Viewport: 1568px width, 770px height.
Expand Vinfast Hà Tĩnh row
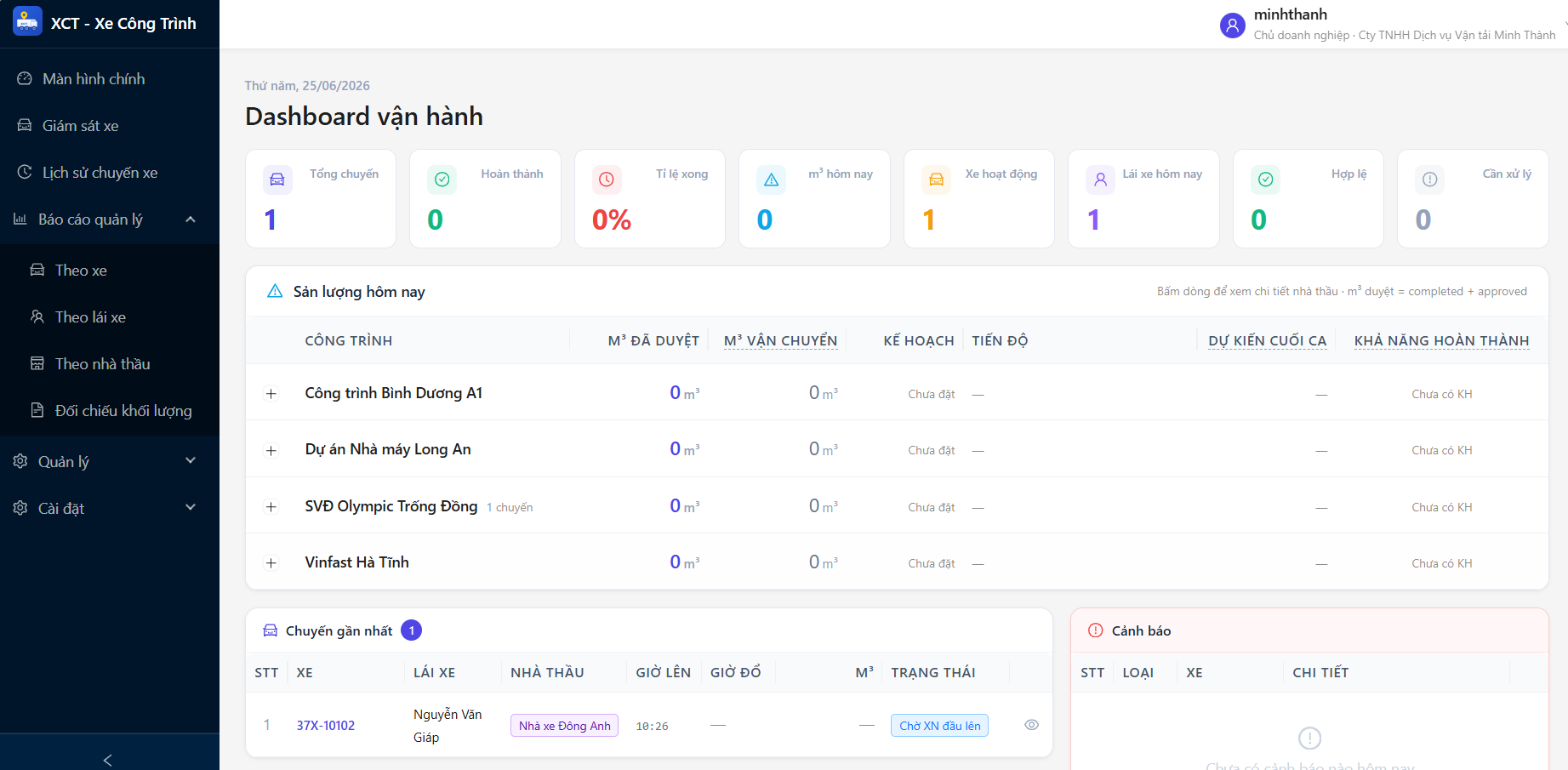[271, 563]
